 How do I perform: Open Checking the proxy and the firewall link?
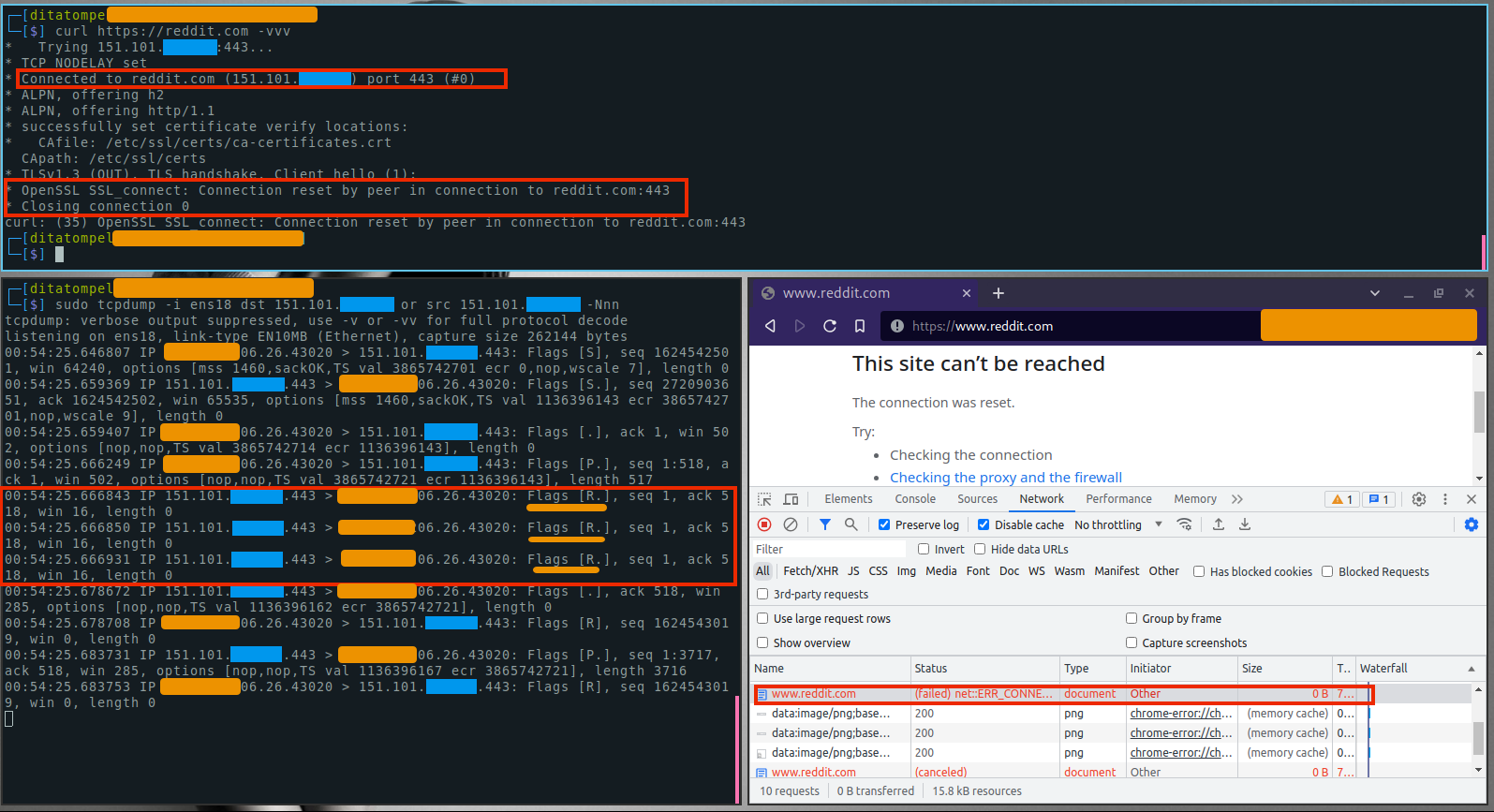[1006, 477]
